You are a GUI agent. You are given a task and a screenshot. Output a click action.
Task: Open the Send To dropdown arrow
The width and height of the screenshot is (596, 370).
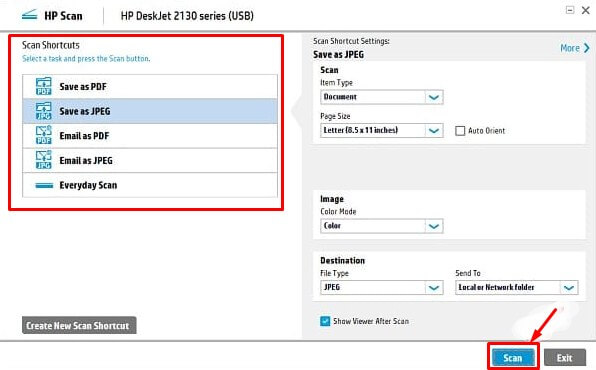[569, 288]
